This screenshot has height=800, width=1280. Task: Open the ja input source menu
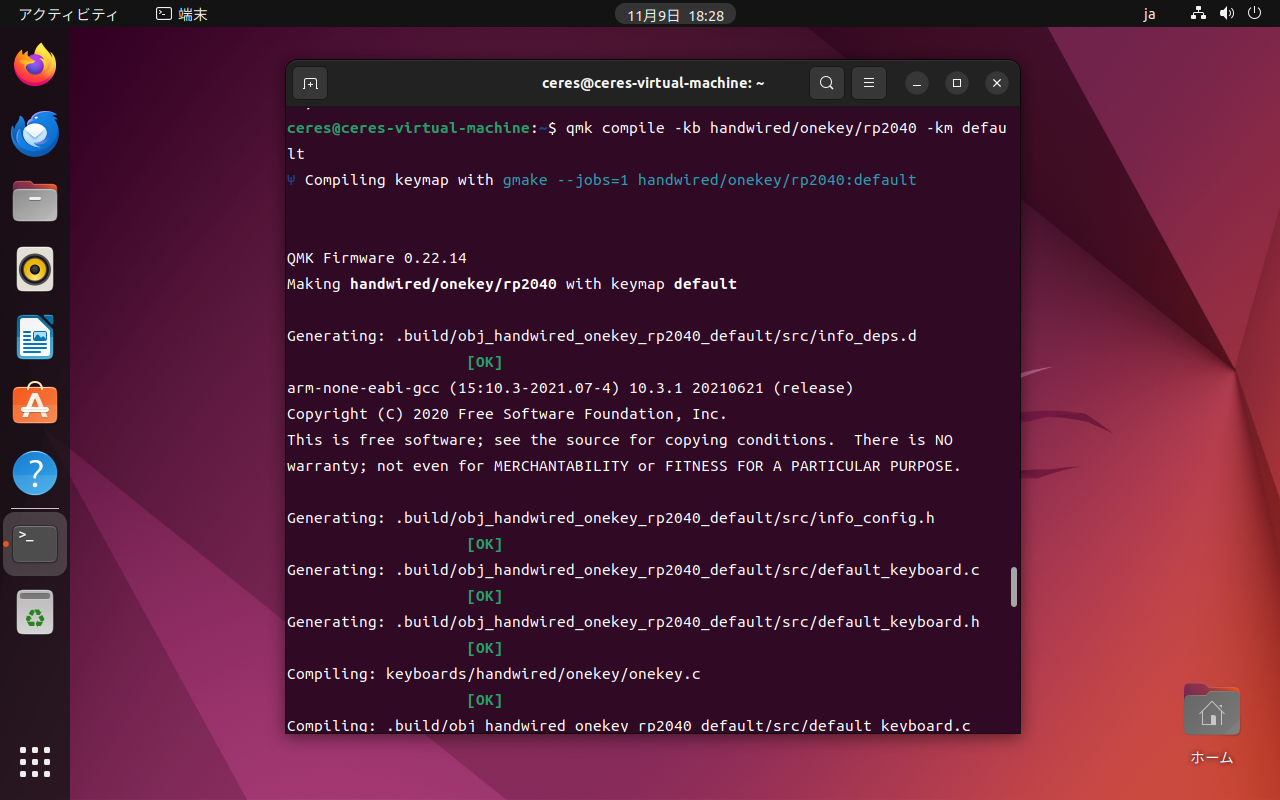tap(1149, 15)
